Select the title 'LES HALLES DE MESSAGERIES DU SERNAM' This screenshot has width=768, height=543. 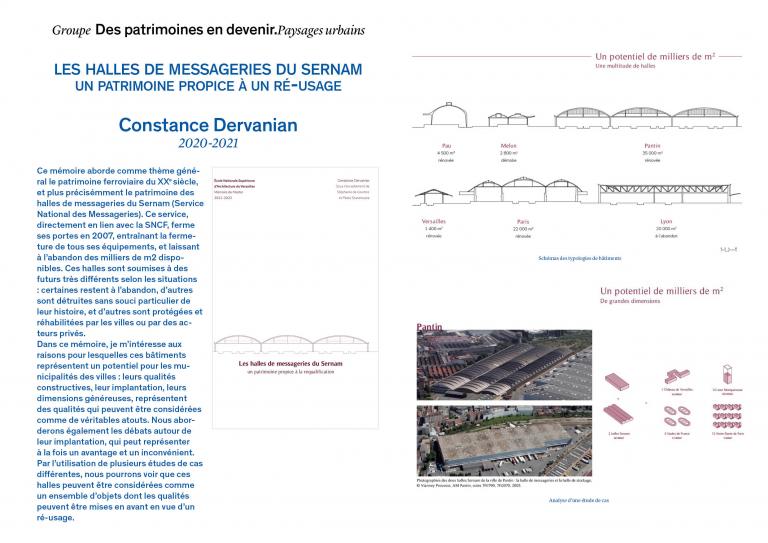click(208, 69)
